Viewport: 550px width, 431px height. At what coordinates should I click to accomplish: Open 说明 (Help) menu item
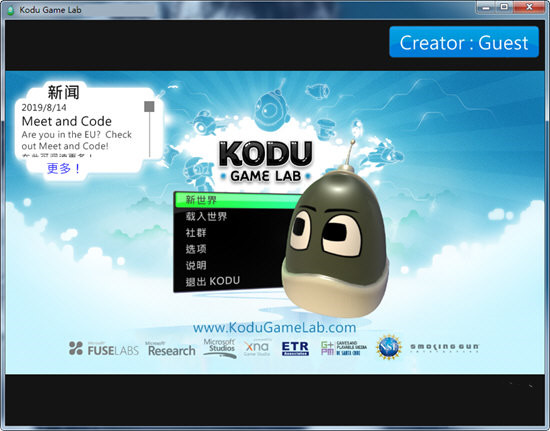click(x=196, y=265)
